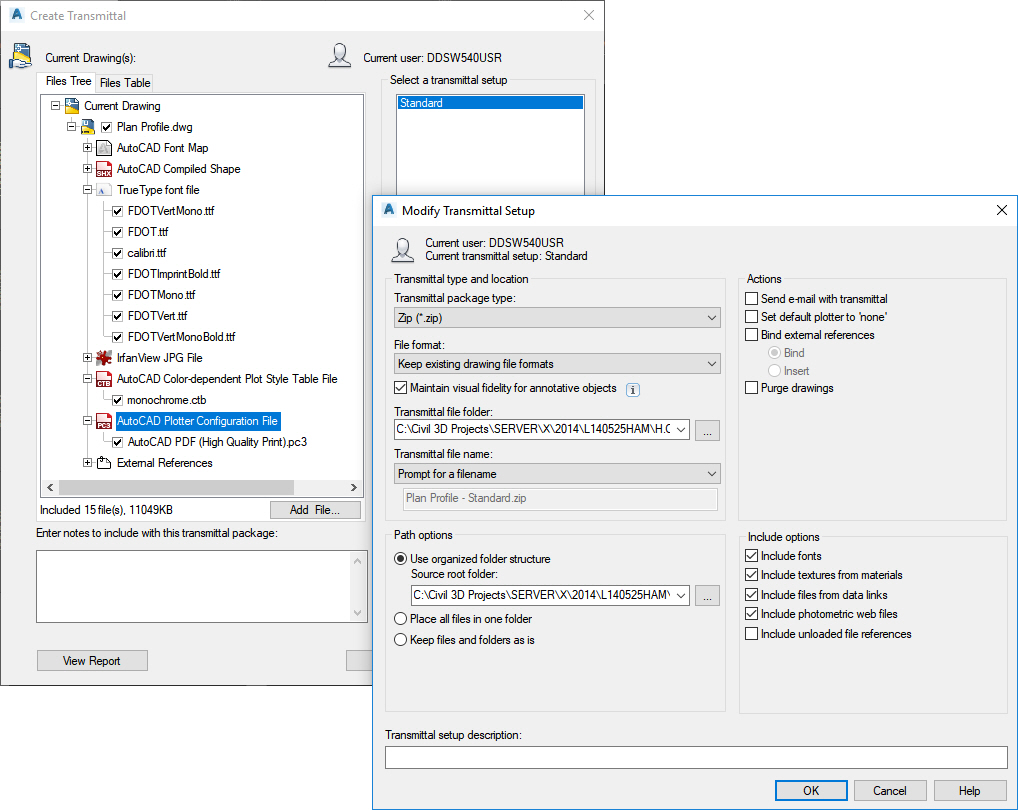
Task: Uncheck calibri.ttf font file
Action: [118, 253]
